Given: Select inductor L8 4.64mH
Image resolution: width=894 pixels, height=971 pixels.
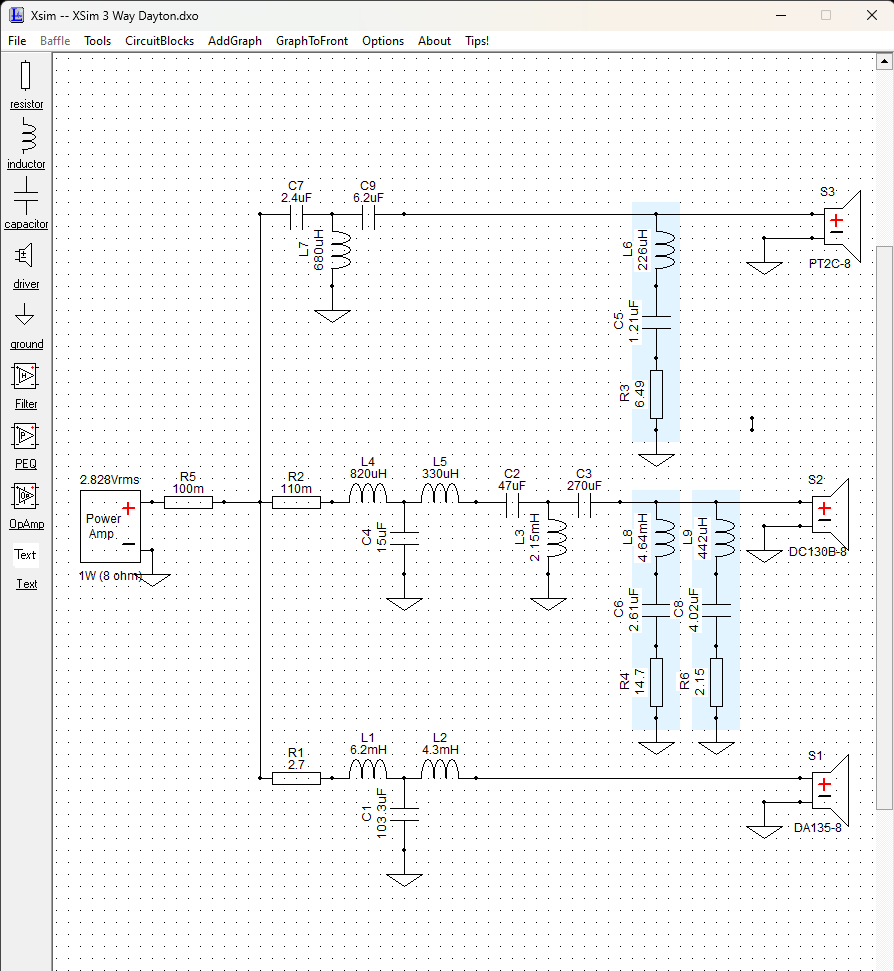Looking at the screenshot, I should [663, 538].
